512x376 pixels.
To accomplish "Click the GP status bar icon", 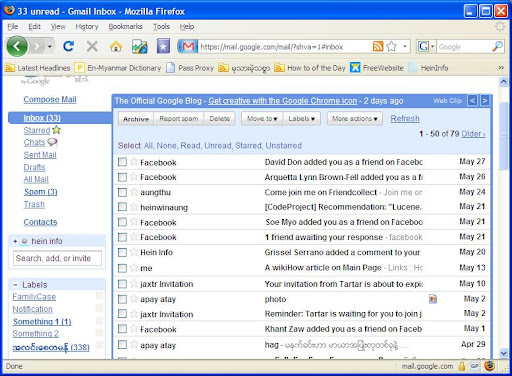I will 475,366.
